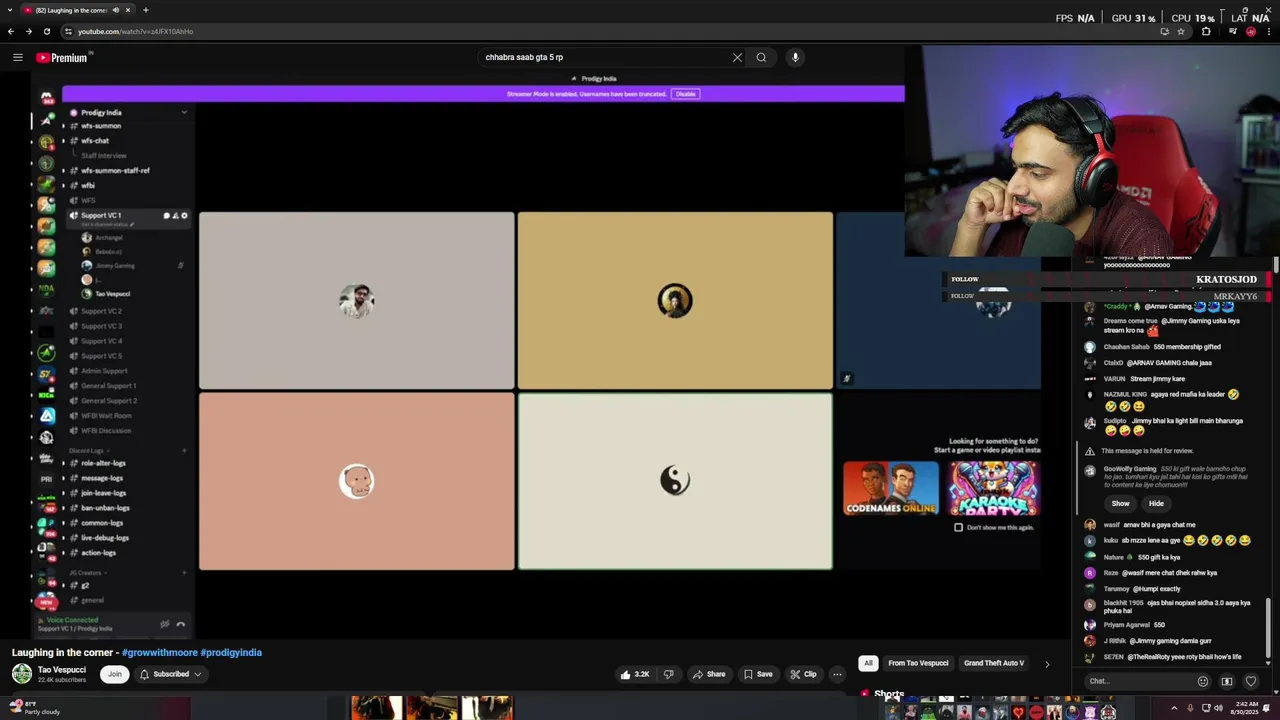
Task: Clip this video with scissors
Action: pyautogui.click(x=803, y=674)
